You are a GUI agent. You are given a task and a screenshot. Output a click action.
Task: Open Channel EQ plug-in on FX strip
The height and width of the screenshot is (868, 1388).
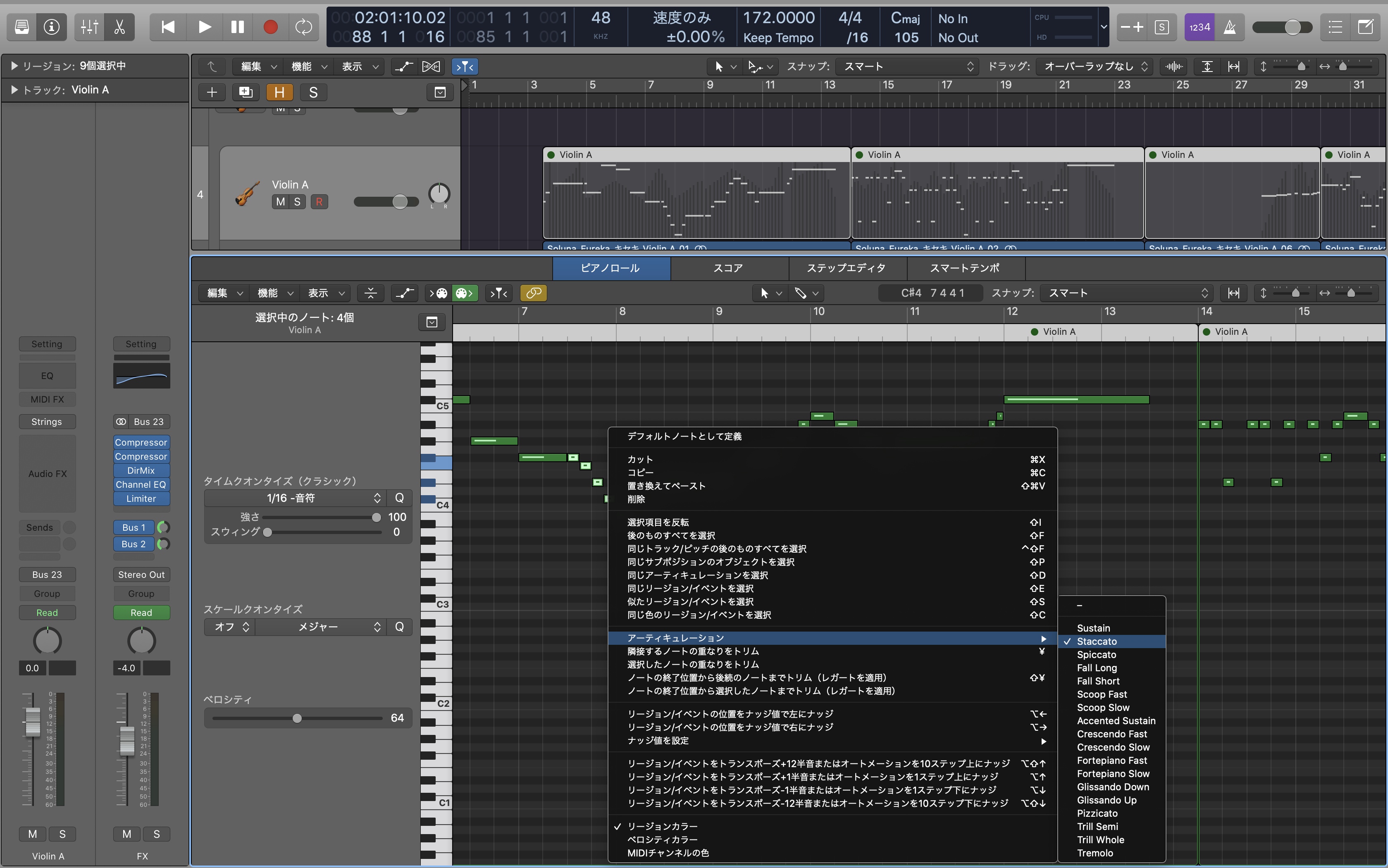click(141, 484)
